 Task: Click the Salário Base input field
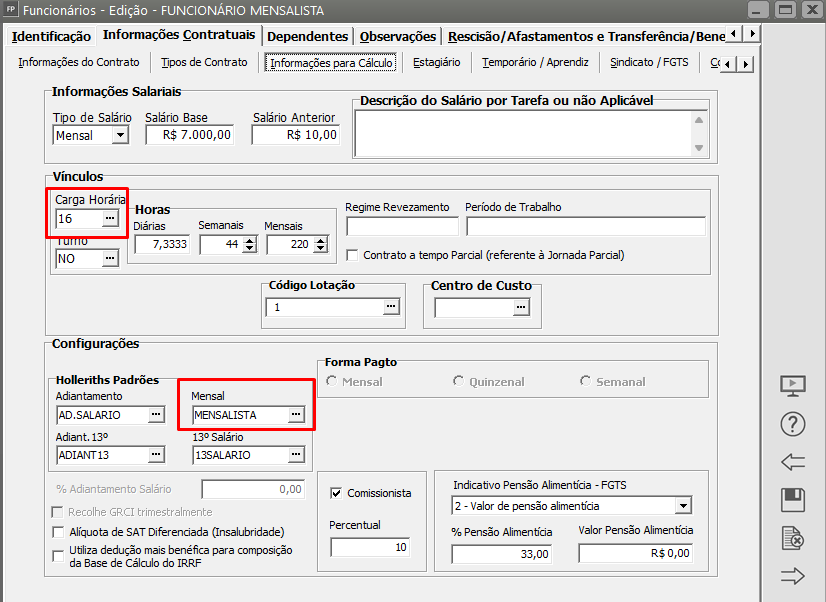[189, 135]
